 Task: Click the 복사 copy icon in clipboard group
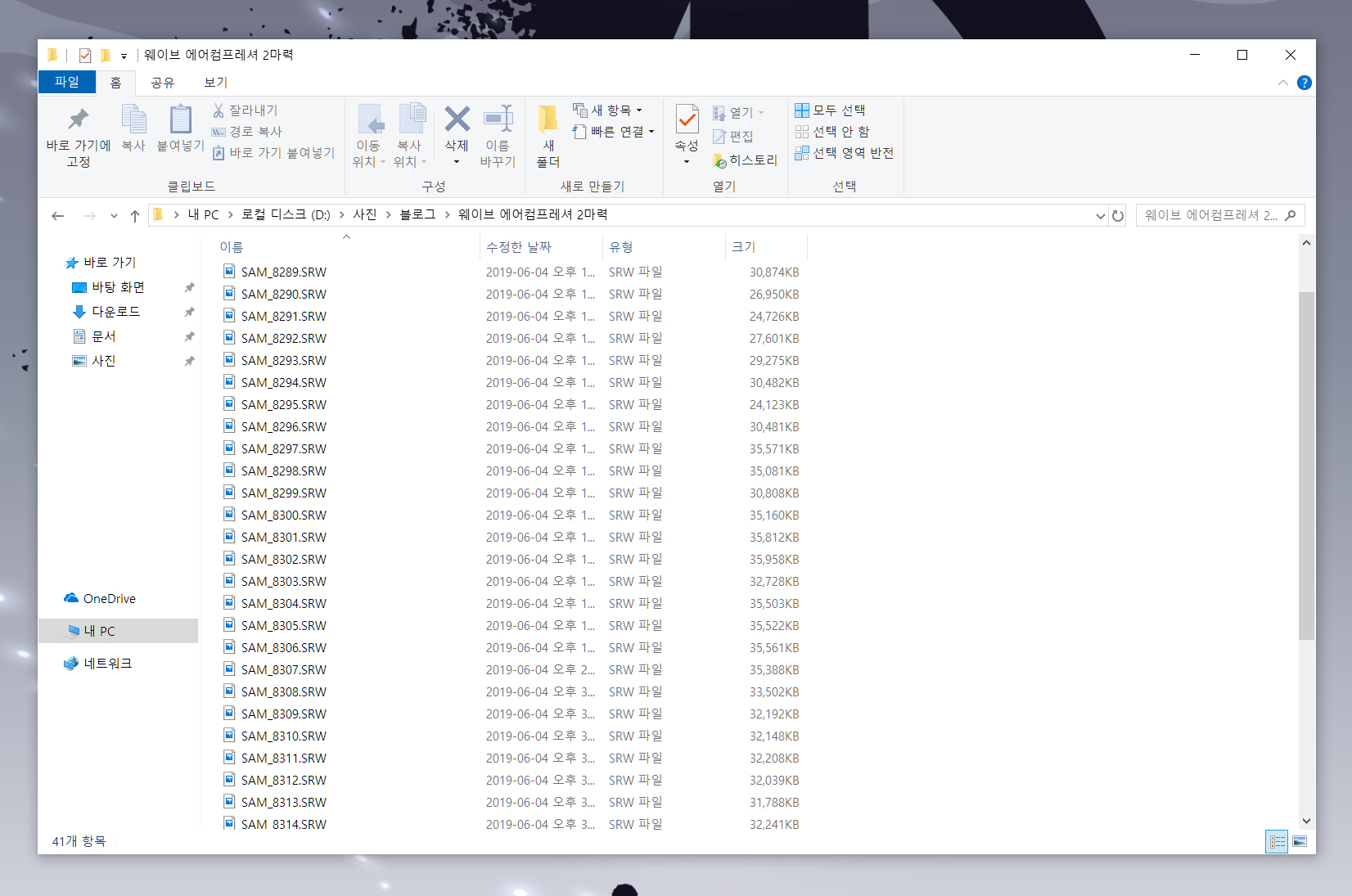click(x=133, y=119)
